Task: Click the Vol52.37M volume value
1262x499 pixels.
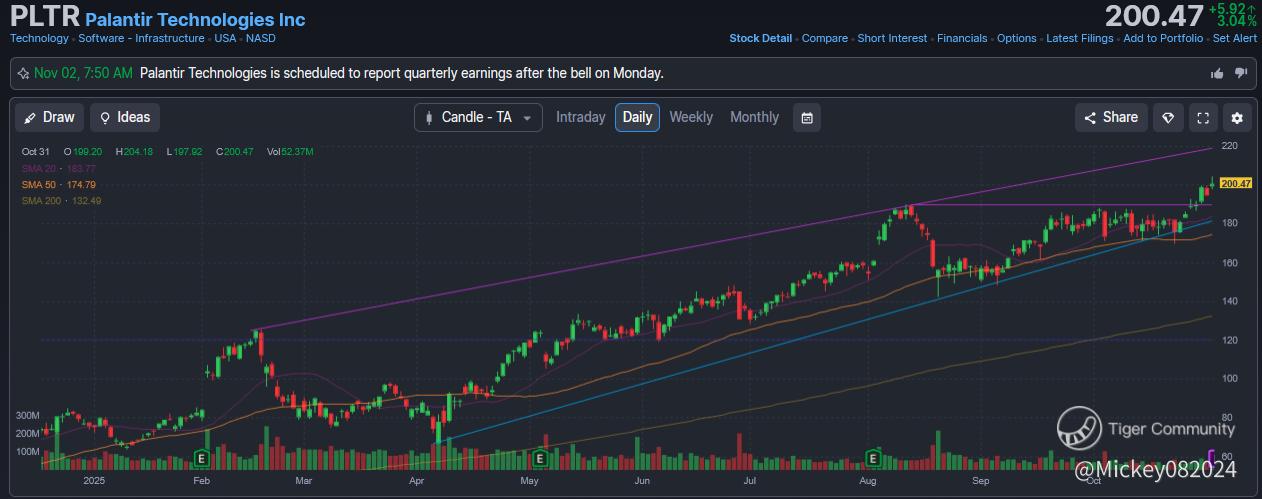Action: (290, 152)
